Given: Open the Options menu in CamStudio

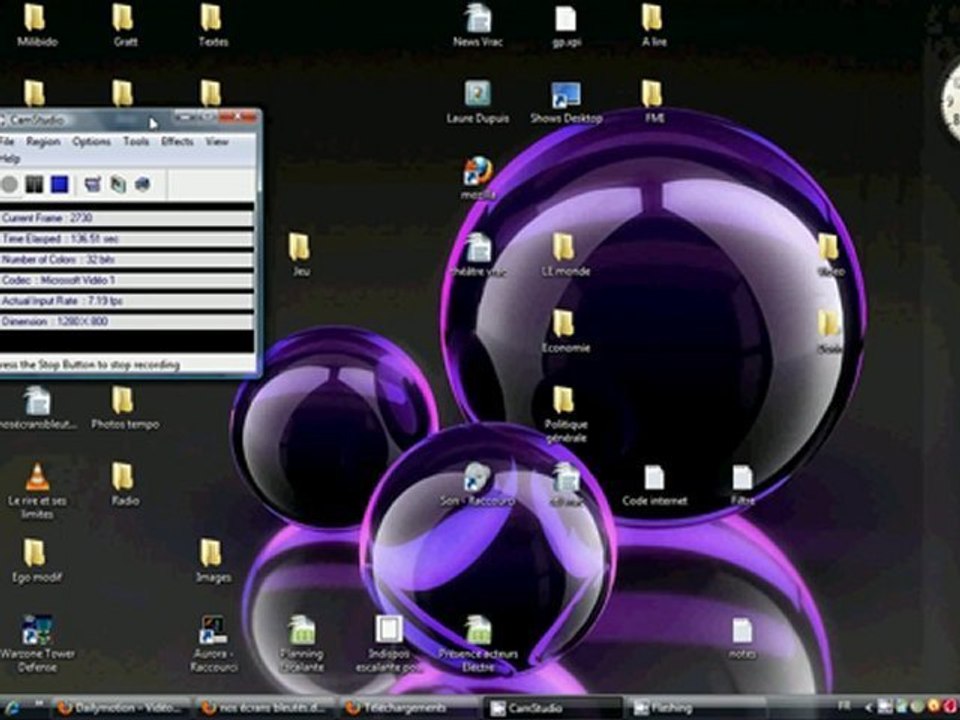Looking at the screenshot, I should pos(91,142).
